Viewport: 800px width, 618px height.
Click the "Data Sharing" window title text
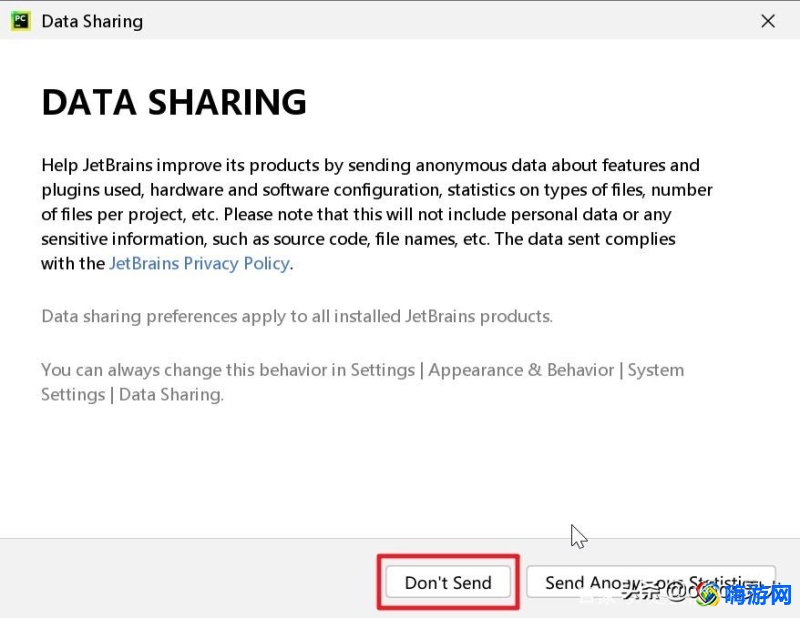[x=92, y=21]
